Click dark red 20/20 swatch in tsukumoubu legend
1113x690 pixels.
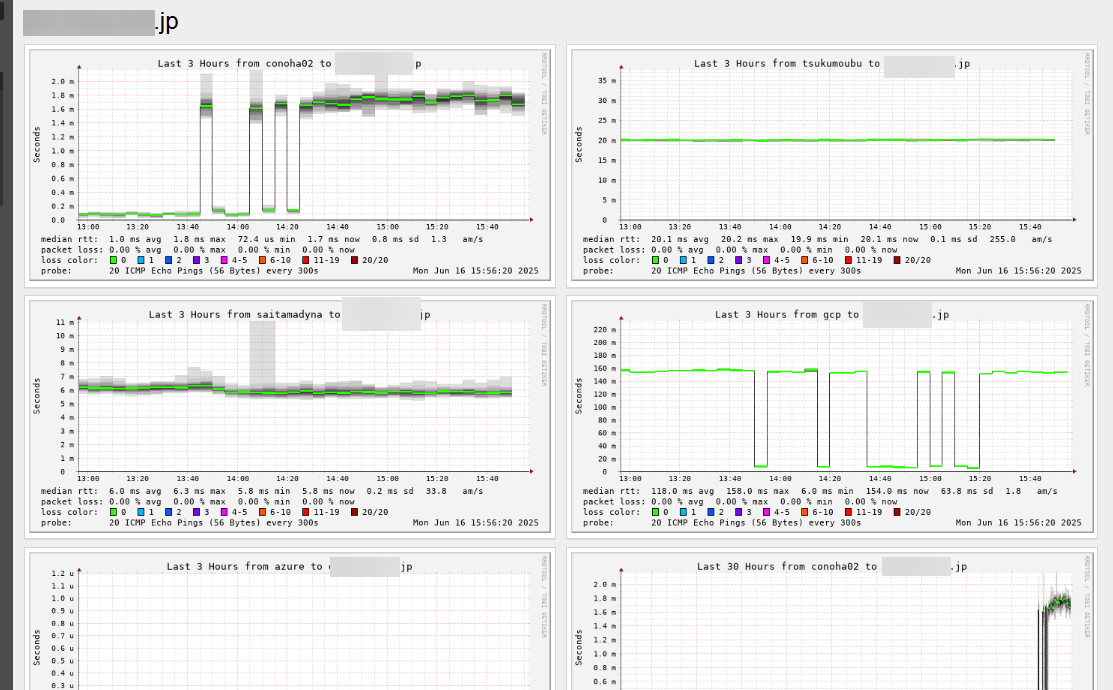(x=897, y=260)
